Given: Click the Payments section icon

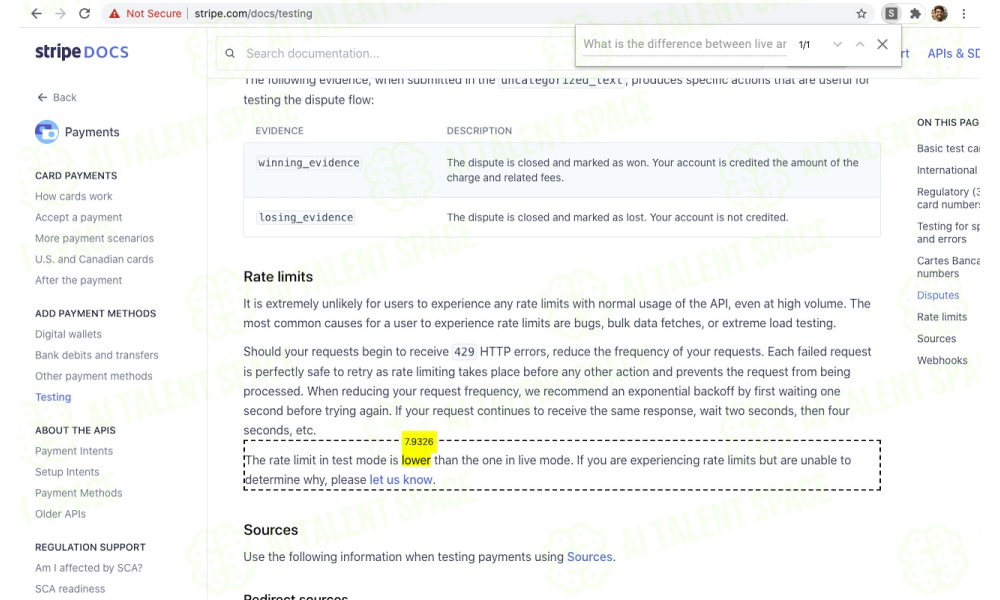Looking at the screenshot, I should coord(47,132).
